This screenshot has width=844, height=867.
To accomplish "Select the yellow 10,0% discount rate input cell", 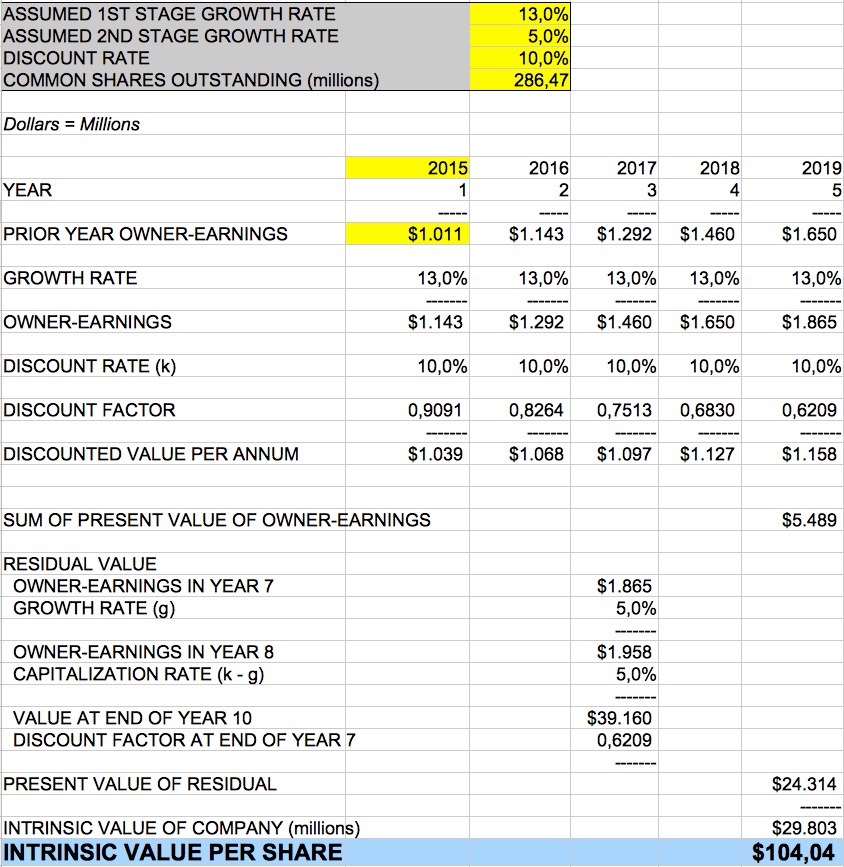I will tap(519, 58).
